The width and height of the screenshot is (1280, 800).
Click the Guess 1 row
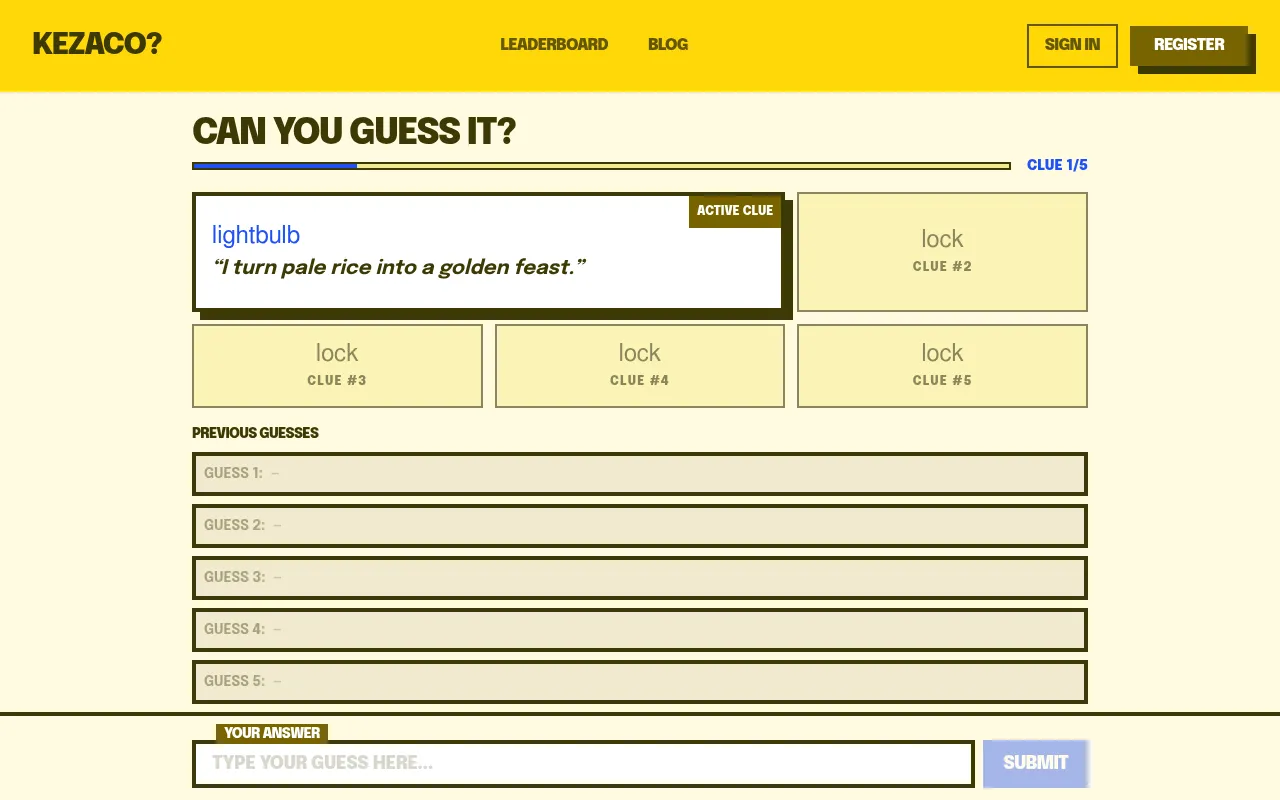pyautogui.click(x=640, y=474)
